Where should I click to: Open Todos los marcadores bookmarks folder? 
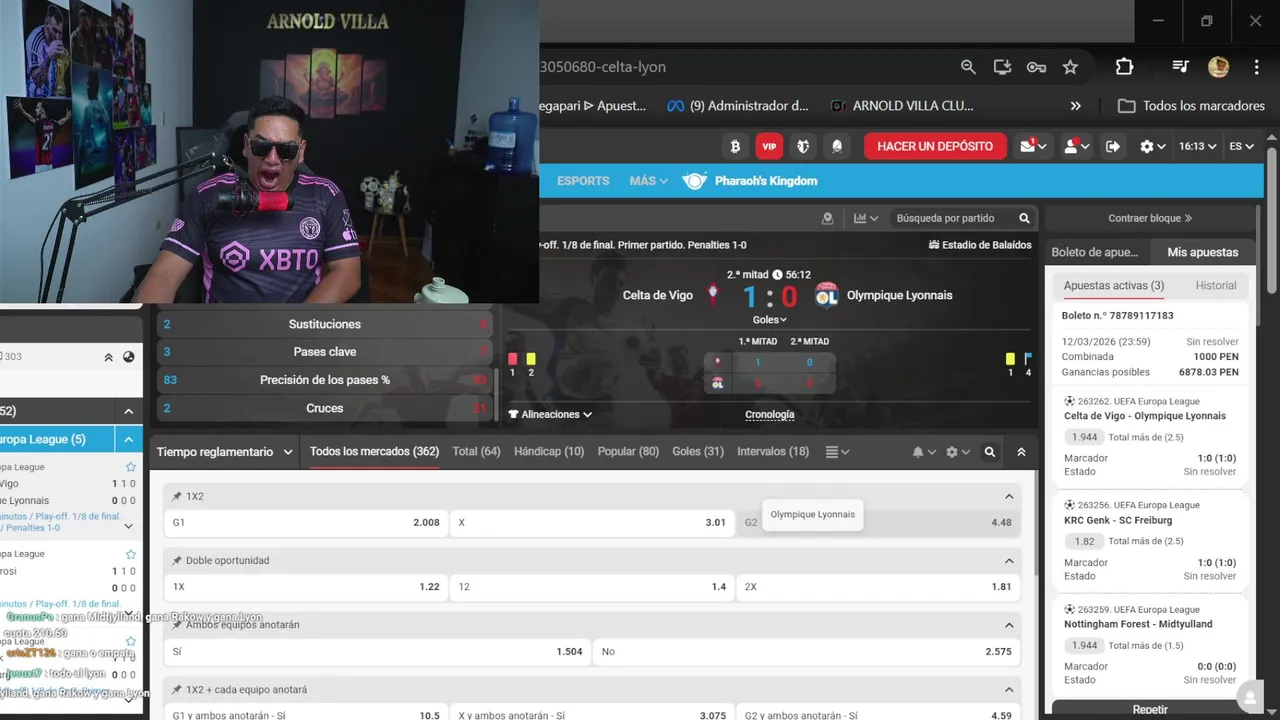1191,106
